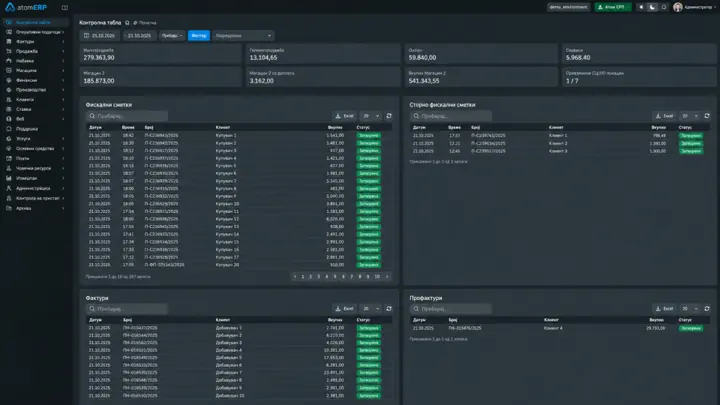Click the Плати sidebar icon
The width and height of the screenshot is (720, 405).
[x=9, y=158]
